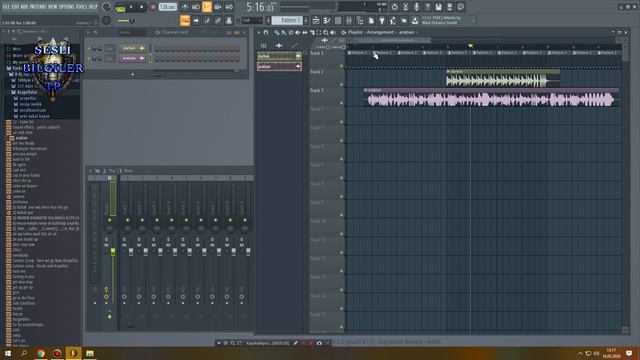The height and width of the screenshot is (360, 640).
Task: Click the plus button to add a channel
Action: [133, 74]
